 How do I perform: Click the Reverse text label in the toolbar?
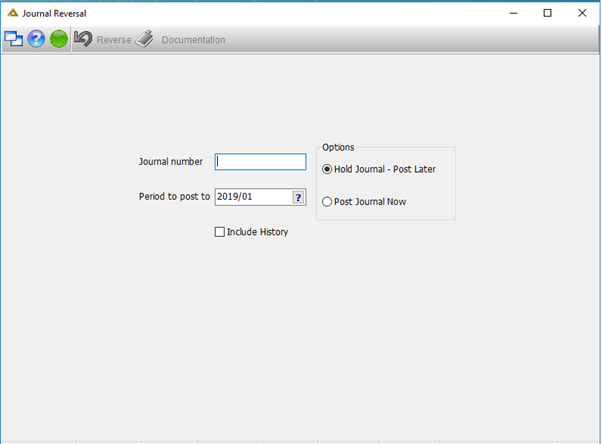(x=114, y=40)
